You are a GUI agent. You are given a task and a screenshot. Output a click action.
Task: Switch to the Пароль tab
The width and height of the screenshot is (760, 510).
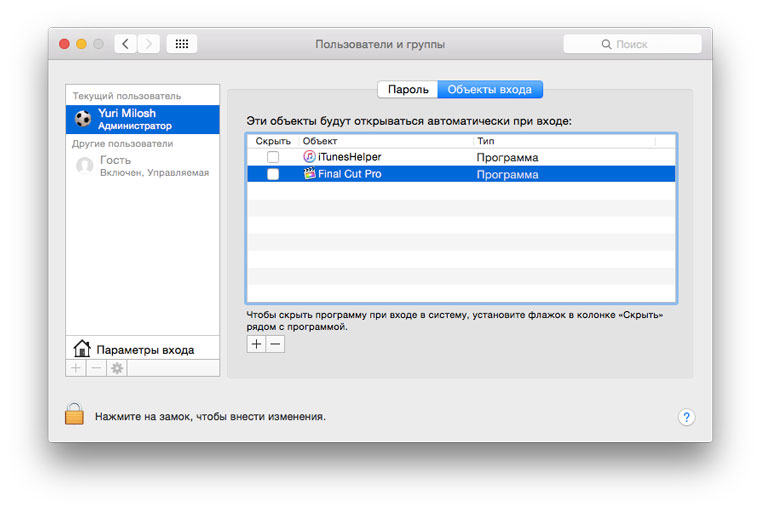point(408,89)
